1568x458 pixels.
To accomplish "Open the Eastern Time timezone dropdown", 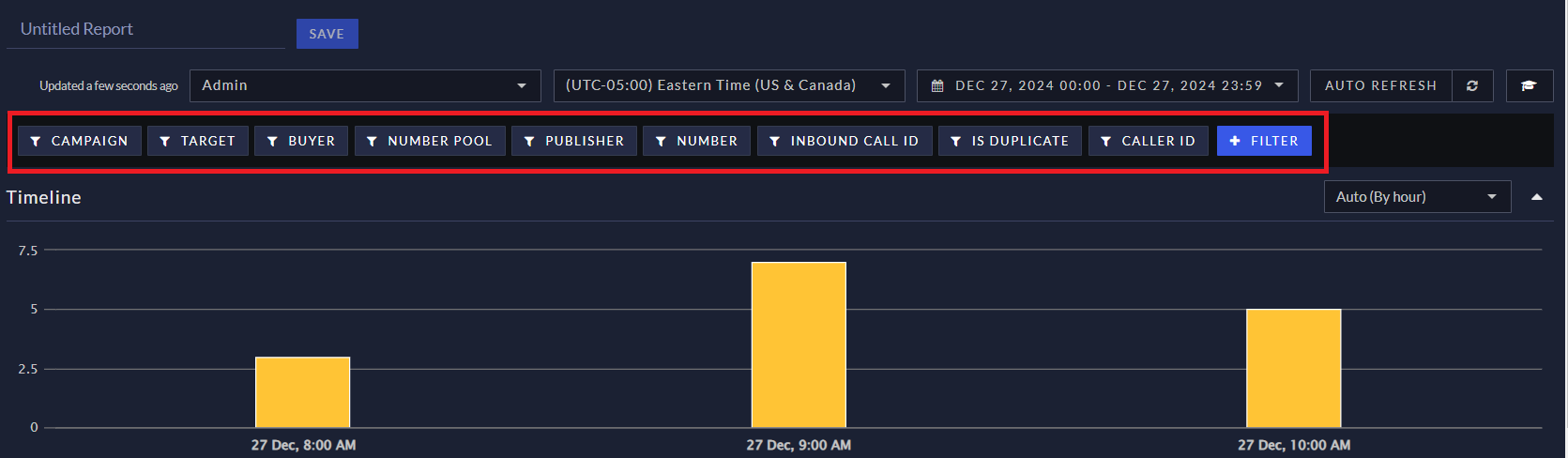I will 729,85.
